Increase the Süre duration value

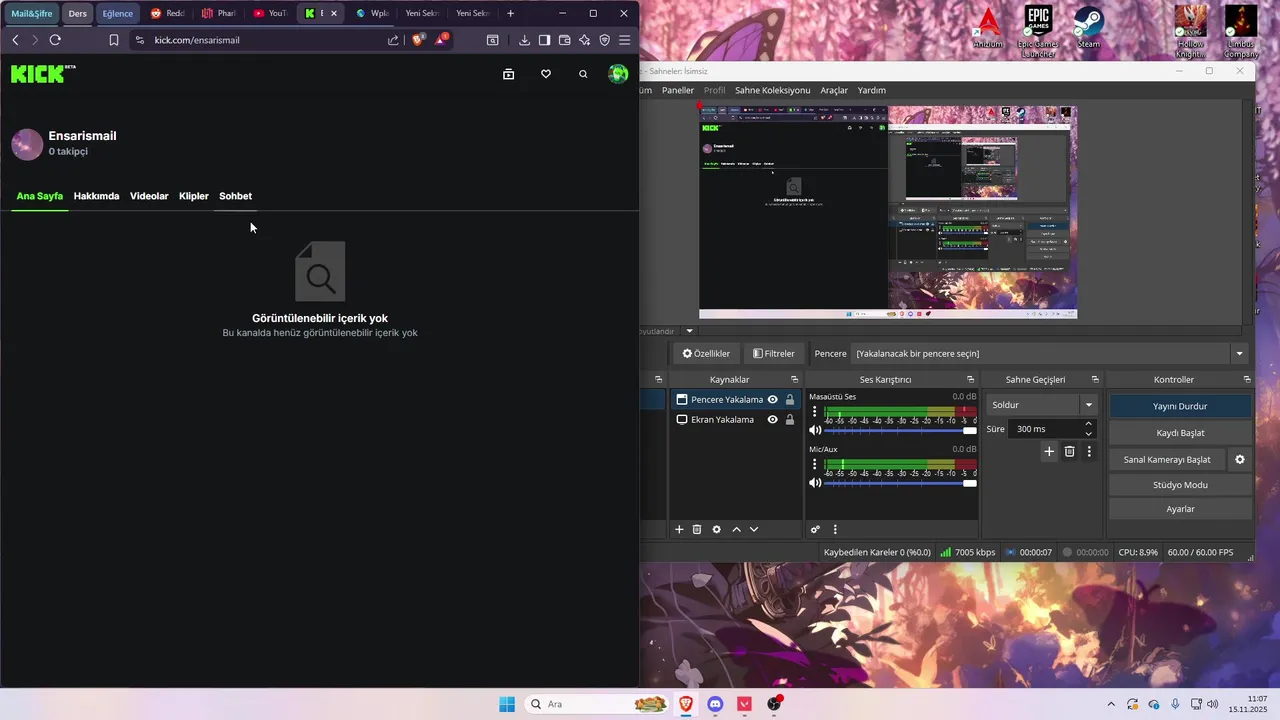1089,424
